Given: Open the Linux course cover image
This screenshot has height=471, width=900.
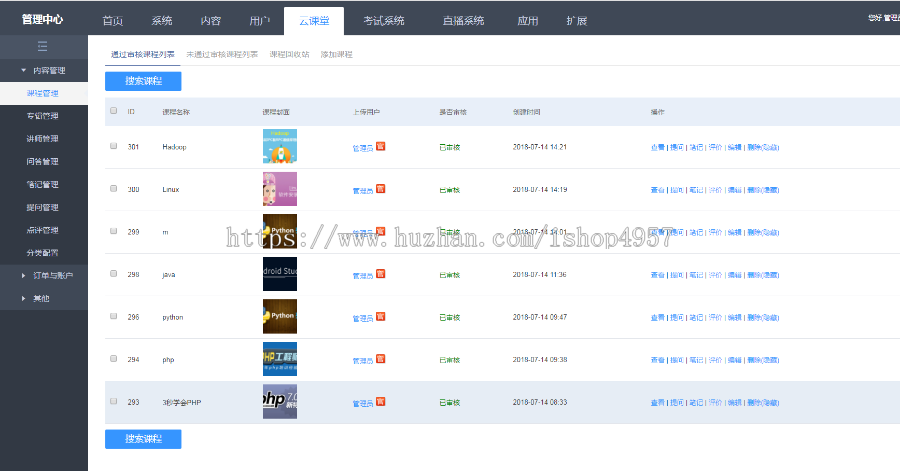Looking at the screenshot, I should [279, 189].
